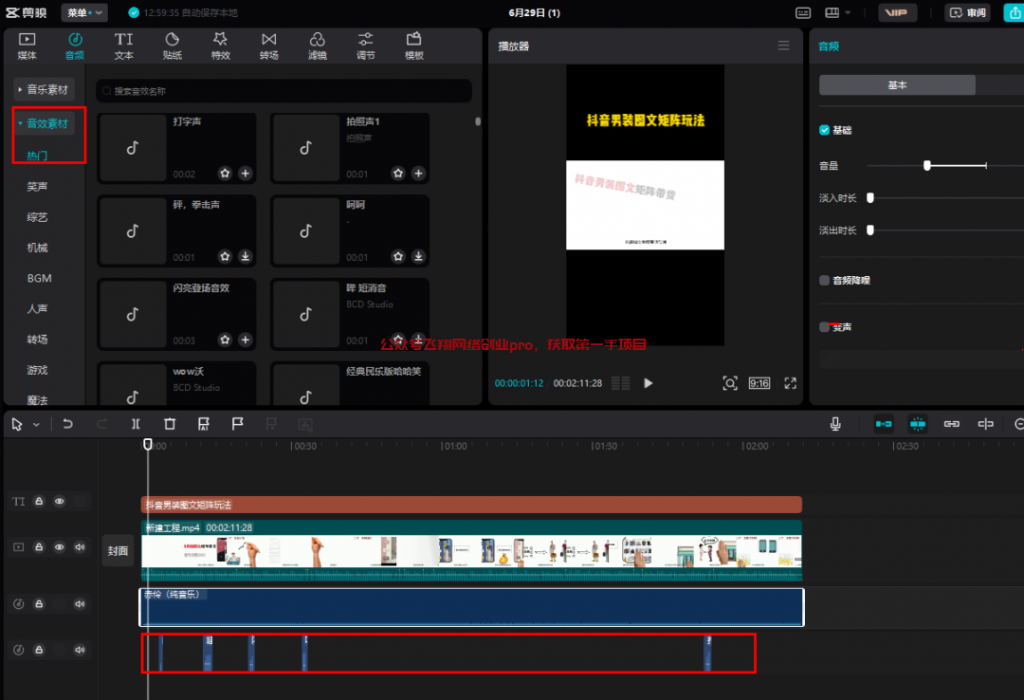The width and height of the screenshot is (1024, 700).
Task: Start voice recording with microphone icon
Action: [x=835, y=424]
